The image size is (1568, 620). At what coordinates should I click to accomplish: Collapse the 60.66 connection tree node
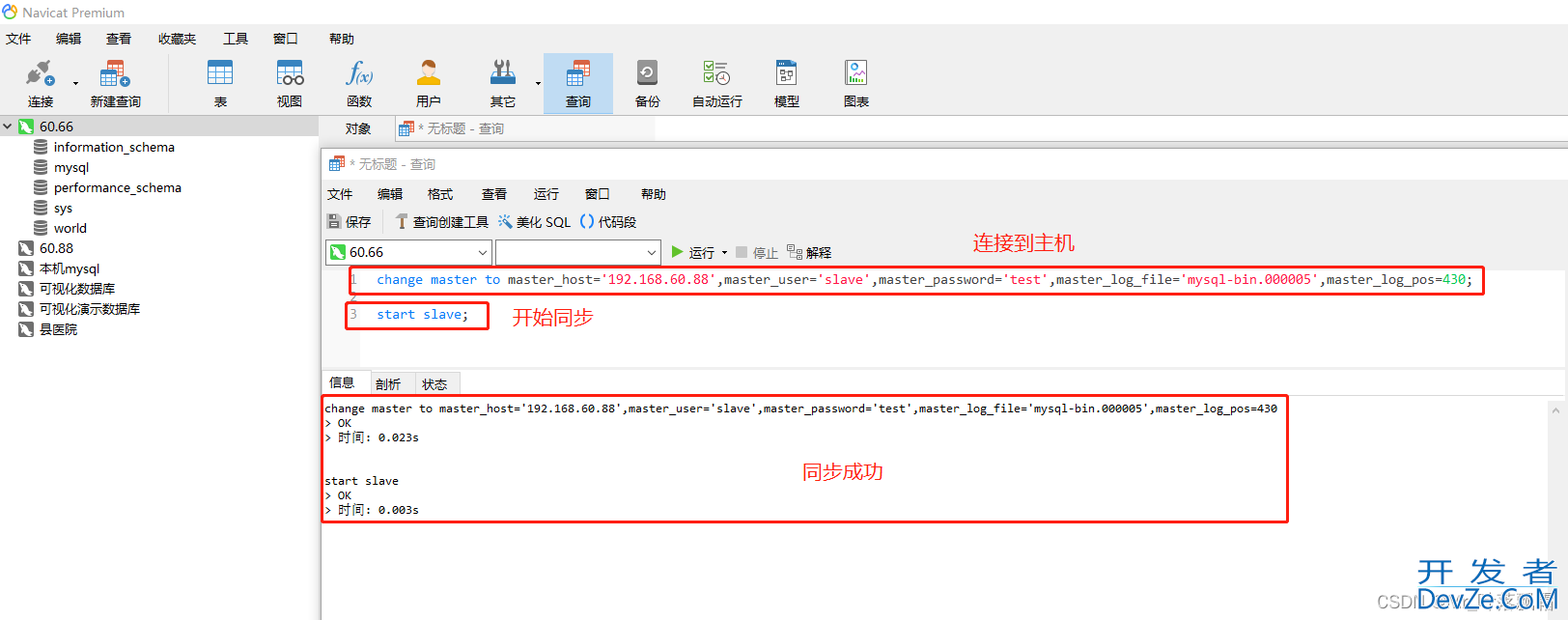8,127
